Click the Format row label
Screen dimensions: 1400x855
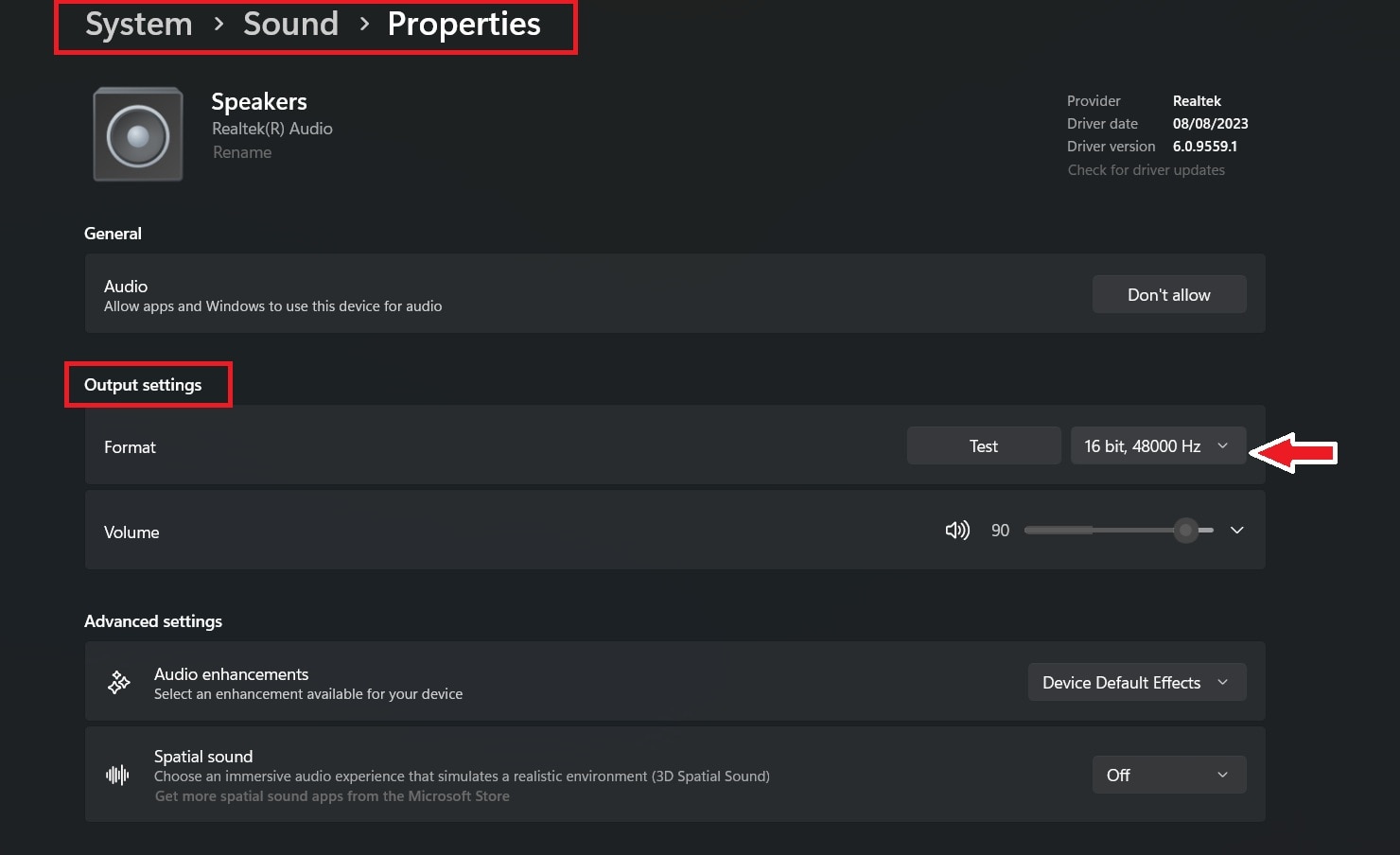pos(130,446)
